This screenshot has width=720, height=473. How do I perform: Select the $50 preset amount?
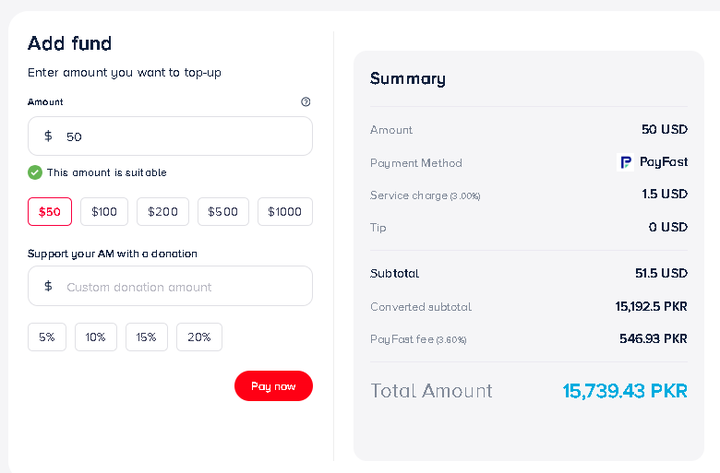point(50,211)
